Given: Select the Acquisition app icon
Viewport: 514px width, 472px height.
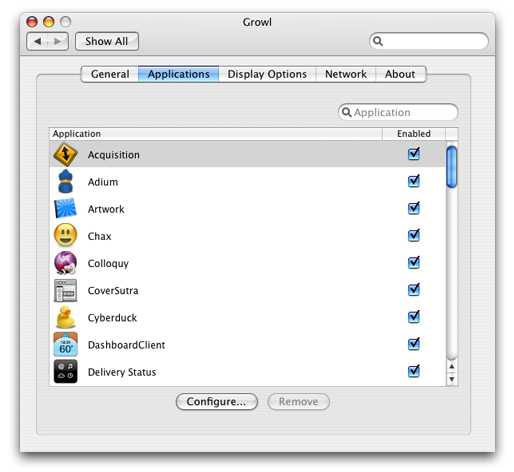Looking at the screenshot, I should tap(65, 154).
